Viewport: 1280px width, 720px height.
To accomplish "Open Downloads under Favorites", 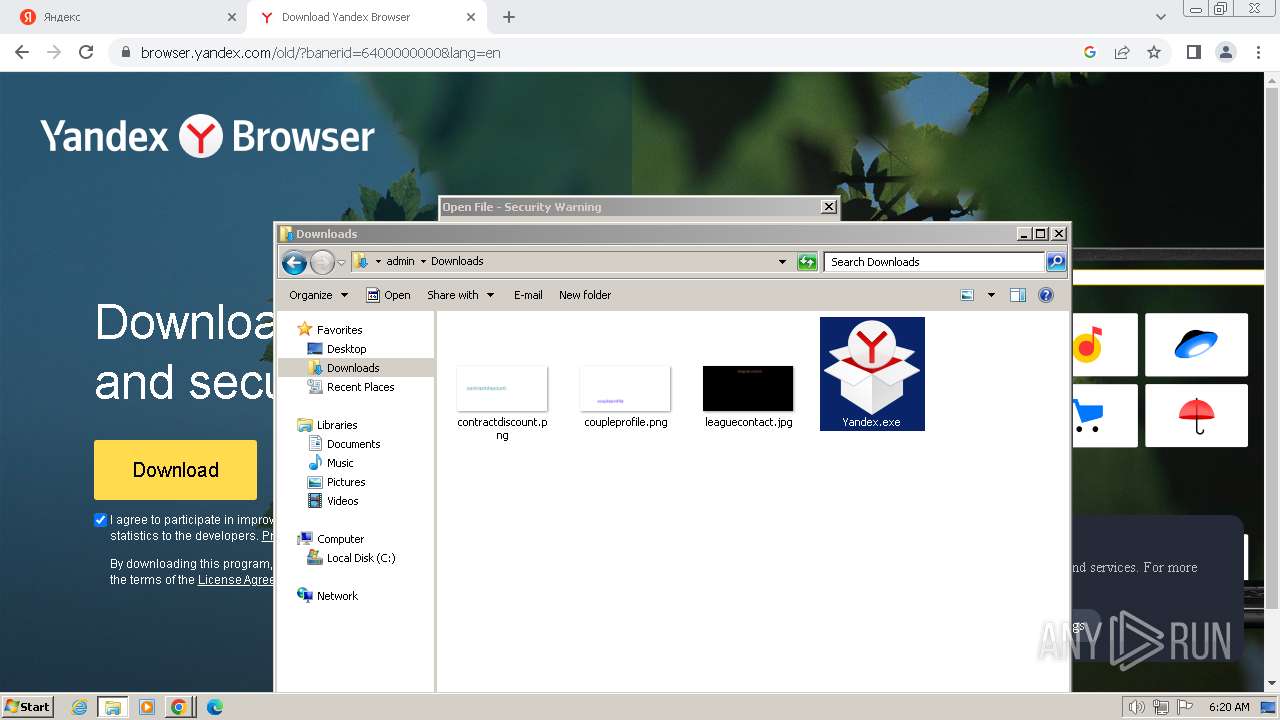I will [x=353, y=368].
